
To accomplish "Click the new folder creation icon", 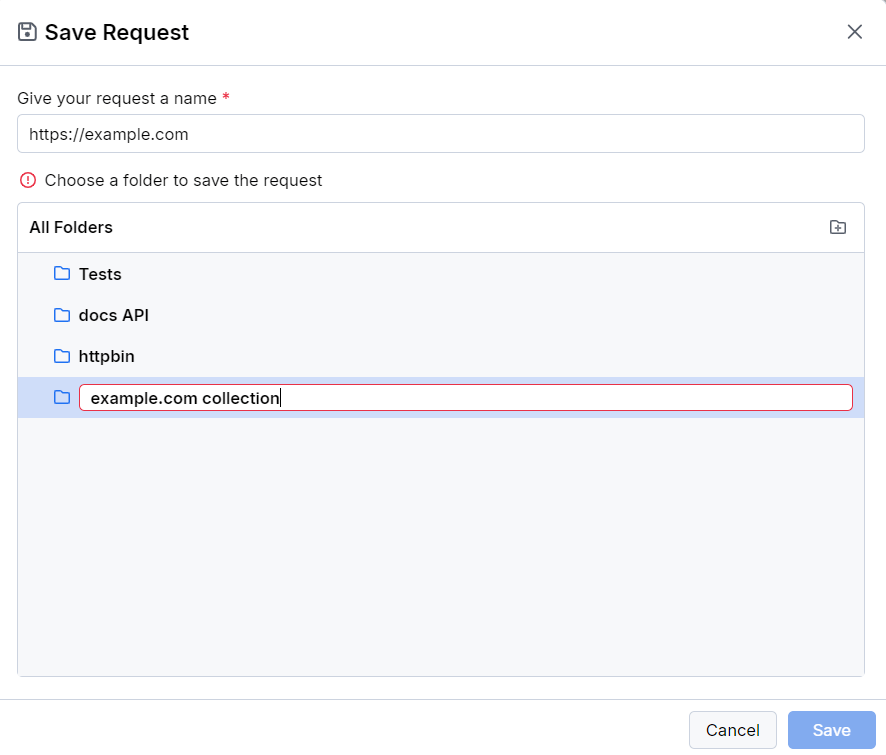I will point(838,227).
